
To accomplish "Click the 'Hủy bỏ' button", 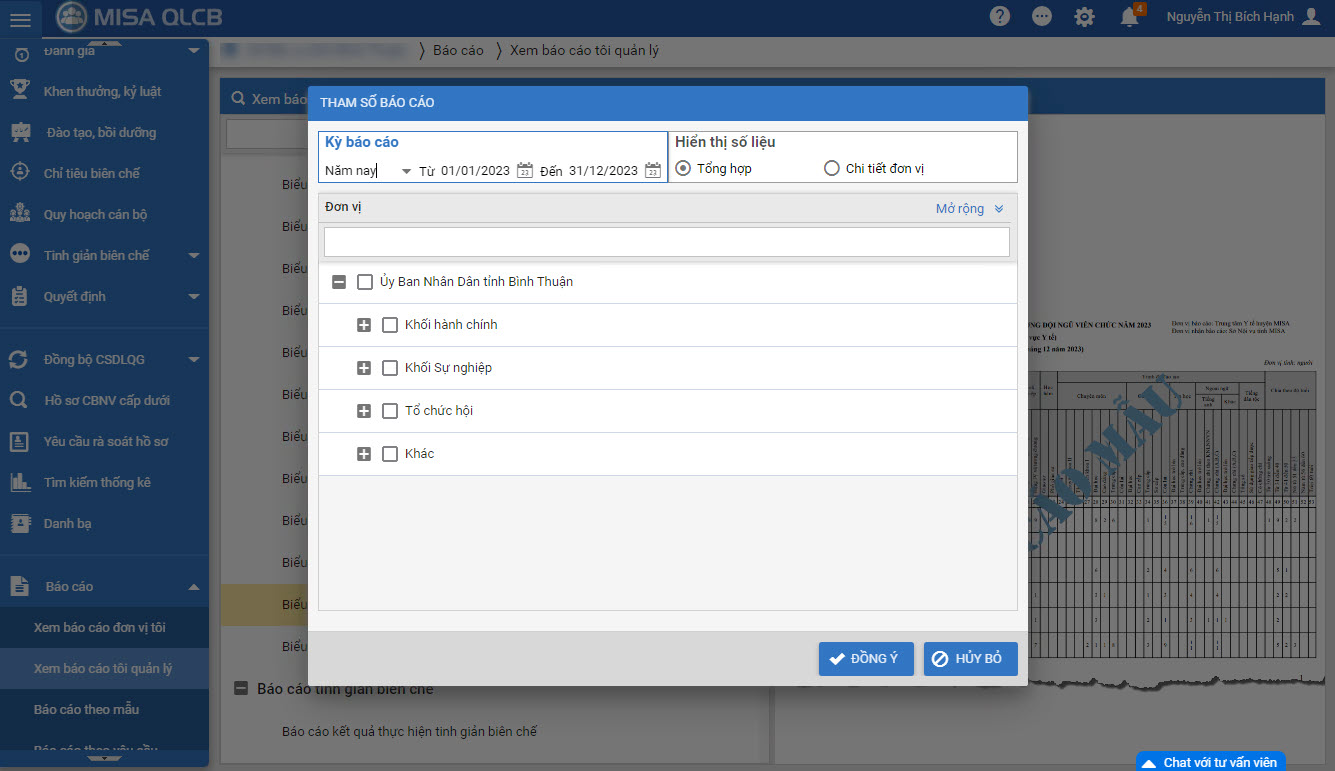I will click(x=970, y=659).
